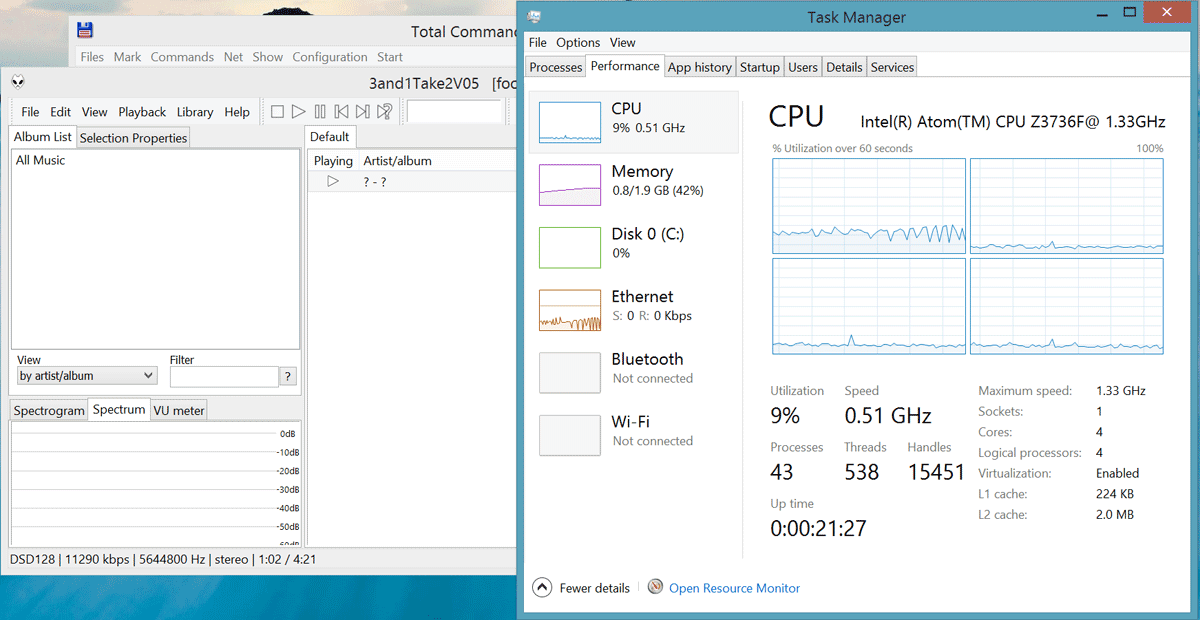Open the foobar2000 File menu
This screenshot has height=620, width=1200.
(30, 112)
